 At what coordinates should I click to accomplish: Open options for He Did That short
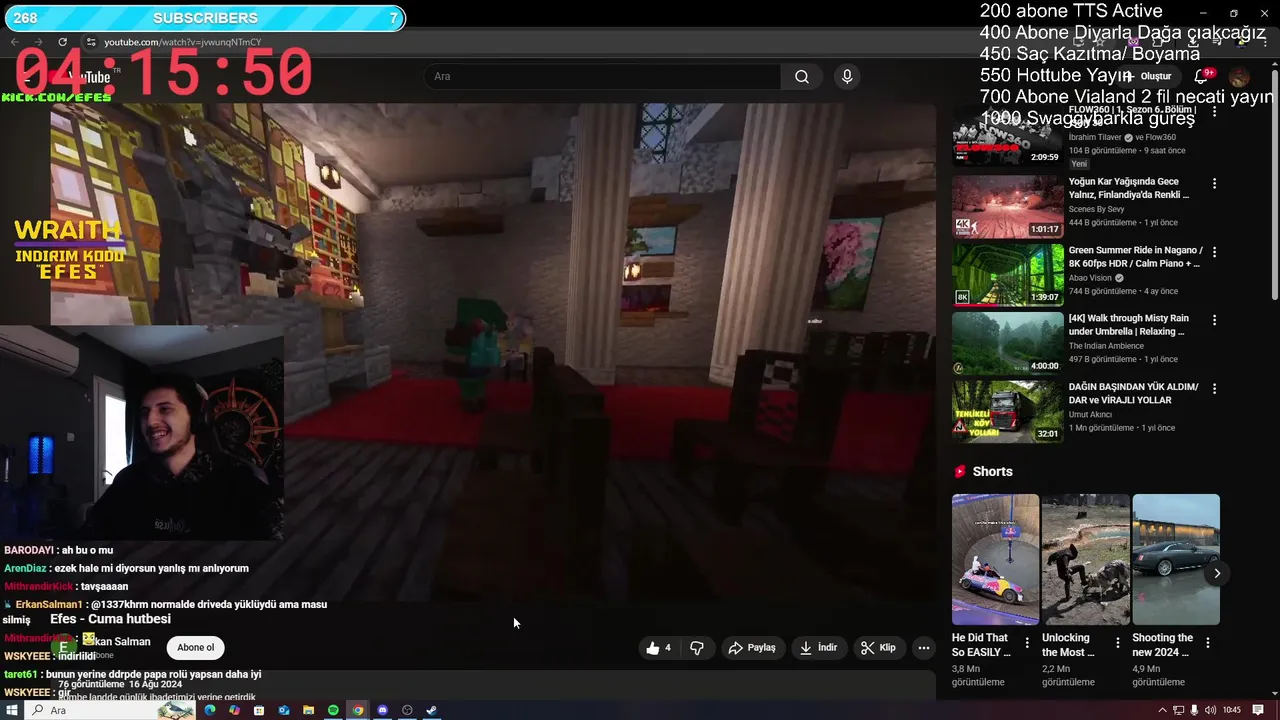1026,643
